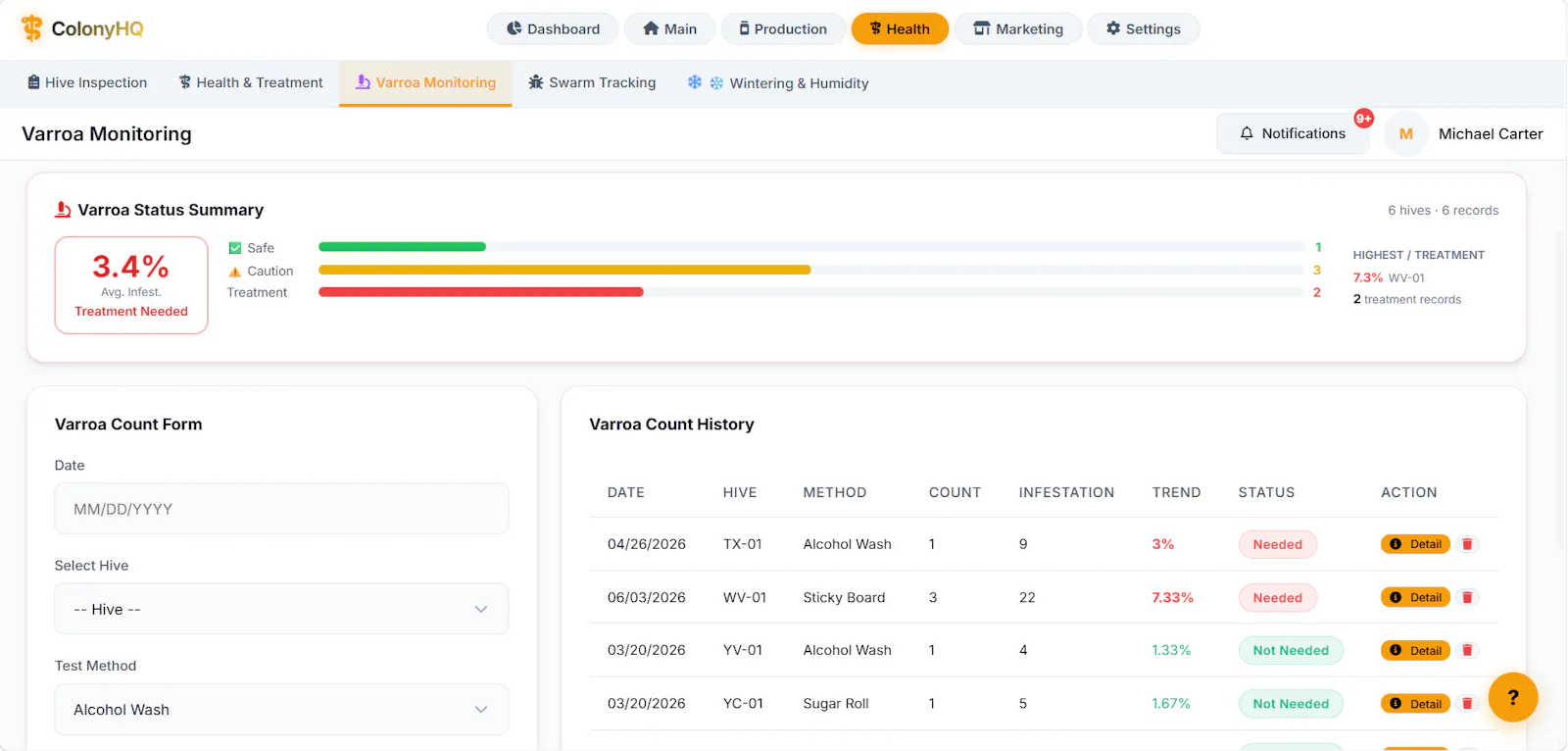The image size is (1568, 751).
Task: Click the ColonyHQ logo icon
Action: (x=32, y=28)
